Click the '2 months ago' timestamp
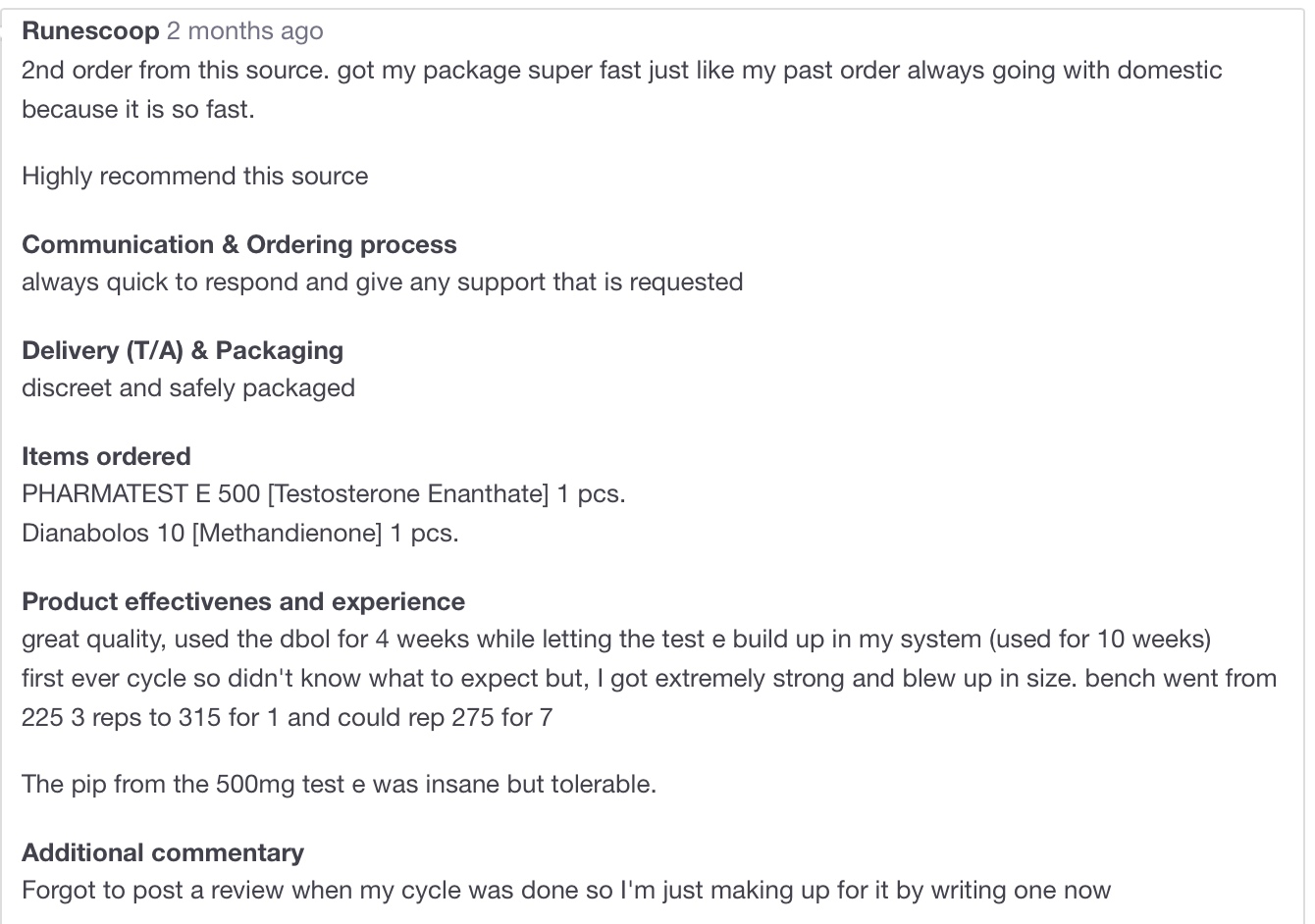This screenshot has height=924, width=1315. click(244, 31)
